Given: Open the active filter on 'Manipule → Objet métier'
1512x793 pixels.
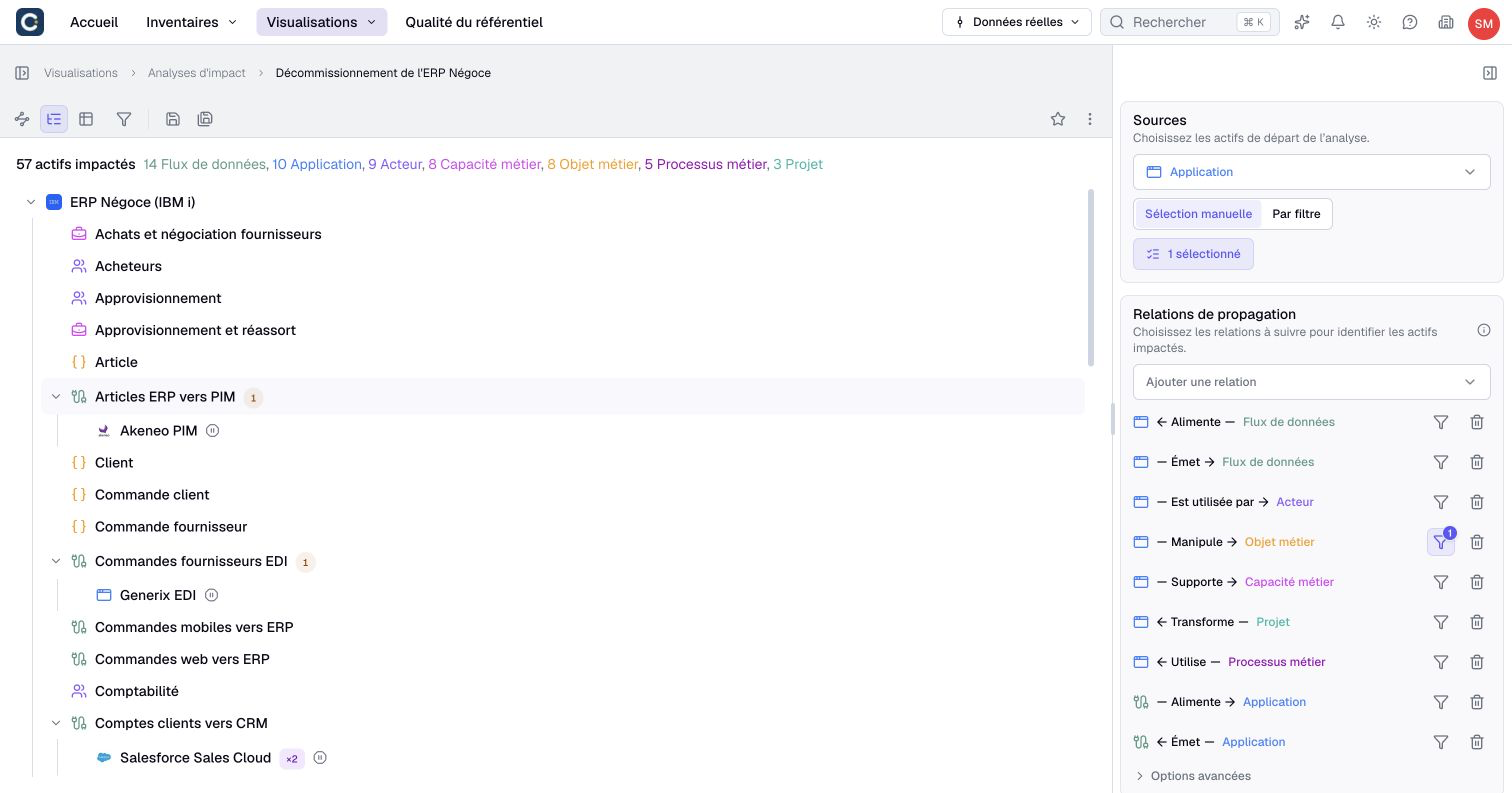Looking at the screenshot, I should (1441, 542).
